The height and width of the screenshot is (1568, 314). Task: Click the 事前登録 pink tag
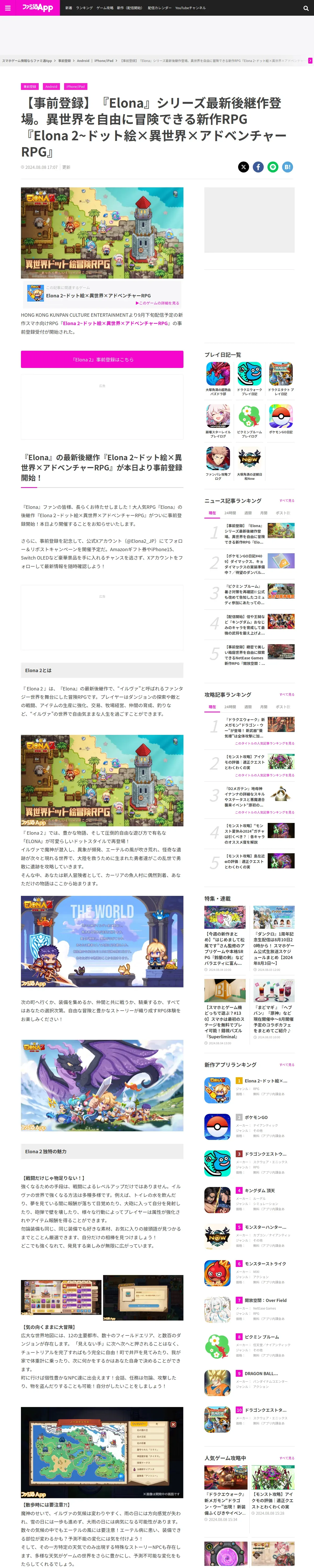click(29, 87)
